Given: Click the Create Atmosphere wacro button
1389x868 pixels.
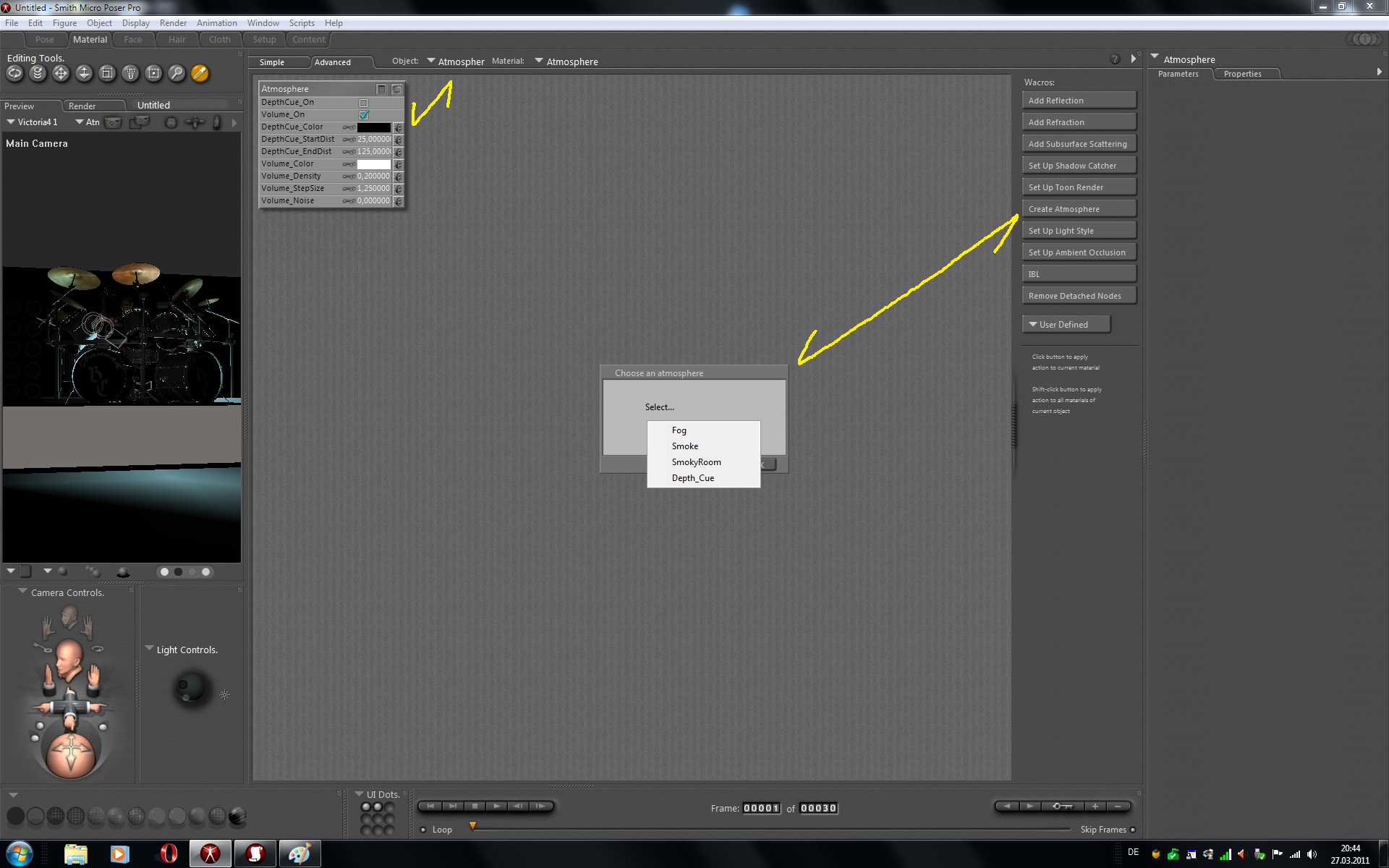Looking at the screenshot, I should click(1078, 209).
